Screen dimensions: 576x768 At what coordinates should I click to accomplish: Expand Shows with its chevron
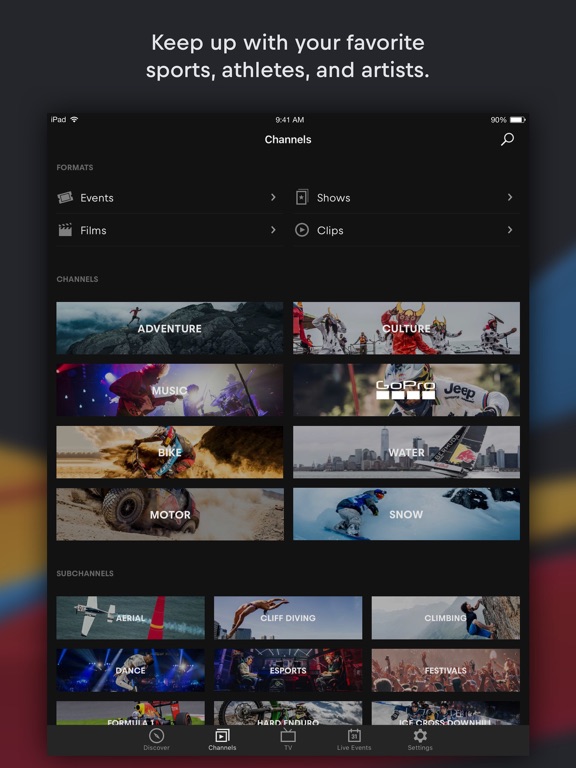click(x=510, y=197)
